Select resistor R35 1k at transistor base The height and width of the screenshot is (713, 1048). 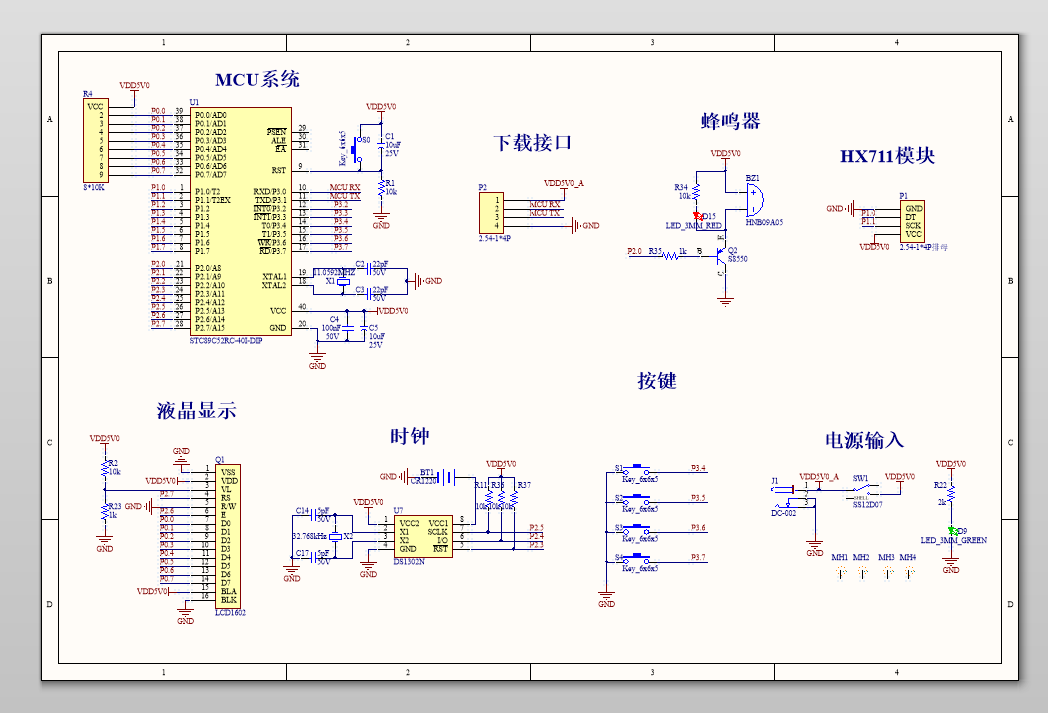(670, 255)
